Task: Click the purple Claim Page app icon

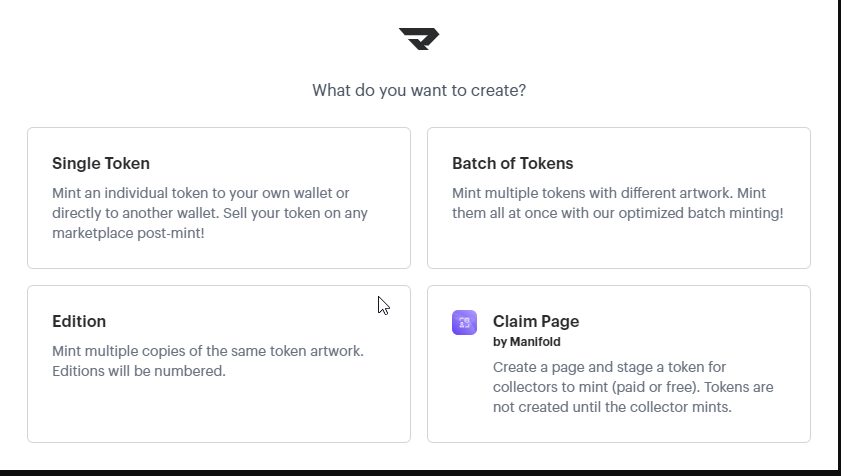Action: [x=464, y=322]
